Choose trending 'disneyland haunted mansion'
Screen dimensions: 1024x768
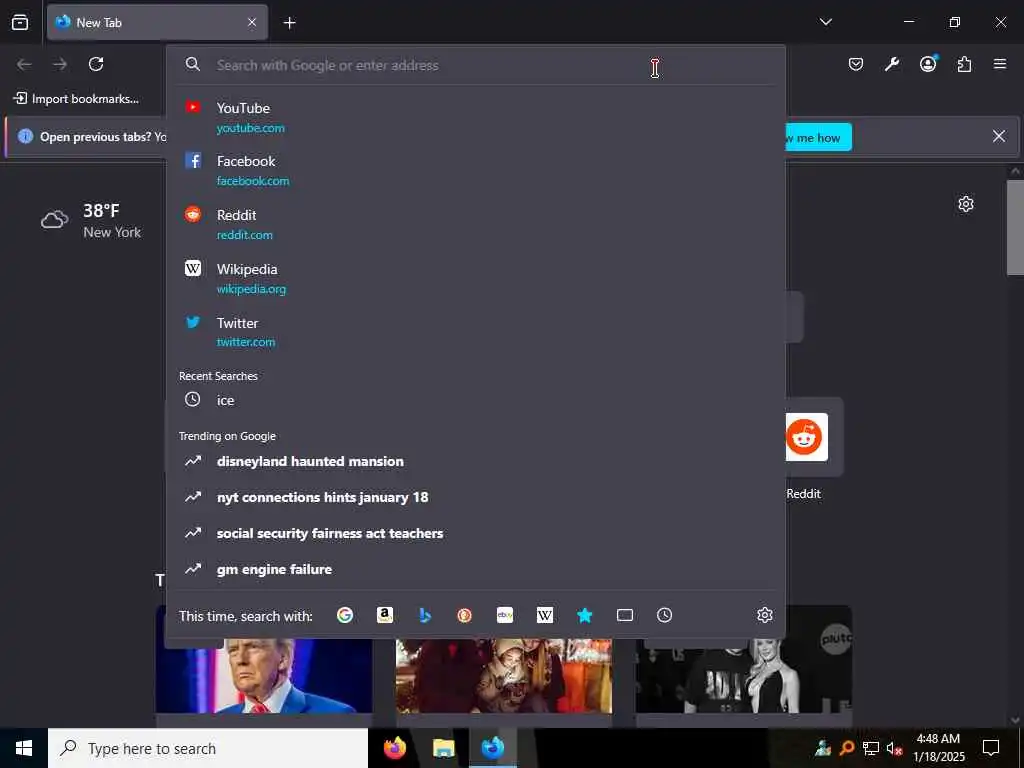pos(475,461)
